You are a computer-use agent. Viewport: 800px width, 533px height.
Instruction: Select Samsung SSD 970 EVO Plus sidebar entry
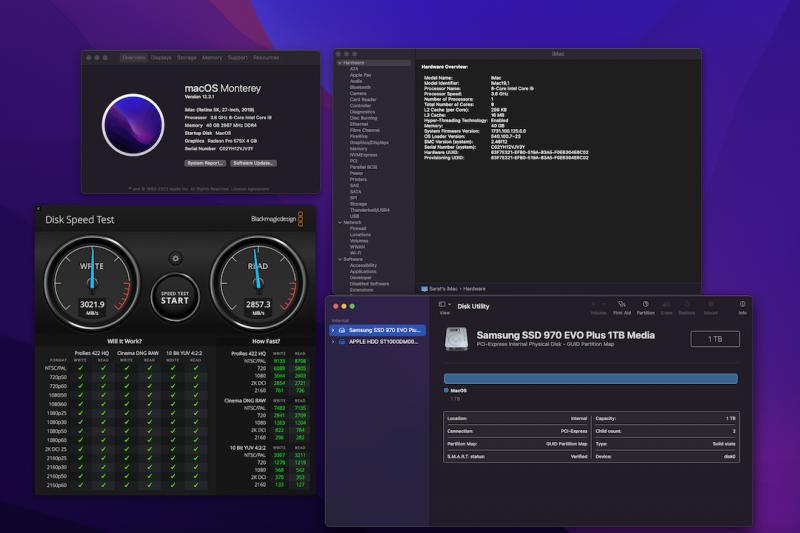[x=378, y=330]
